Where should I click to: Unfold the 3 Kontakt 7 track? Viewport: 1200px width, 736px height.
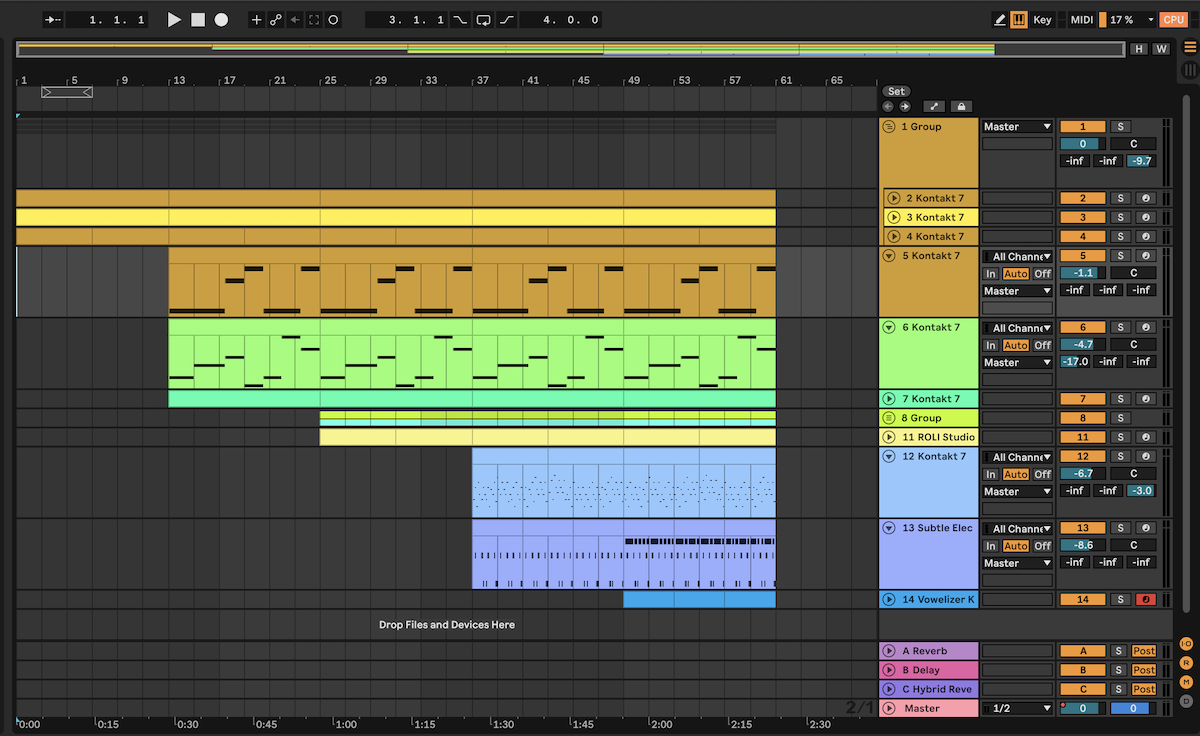pos(894,217)
